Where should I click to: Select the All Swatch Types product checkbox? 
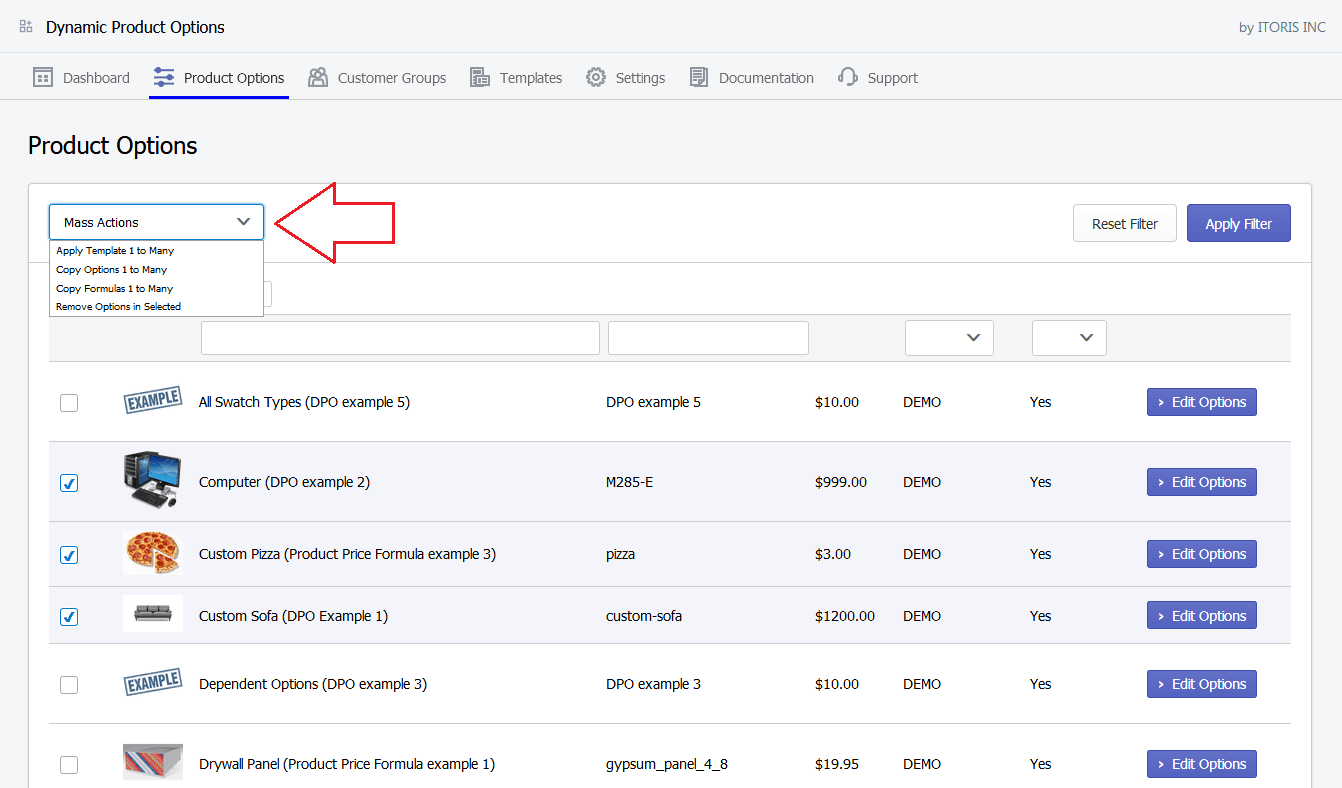(69, 403)
